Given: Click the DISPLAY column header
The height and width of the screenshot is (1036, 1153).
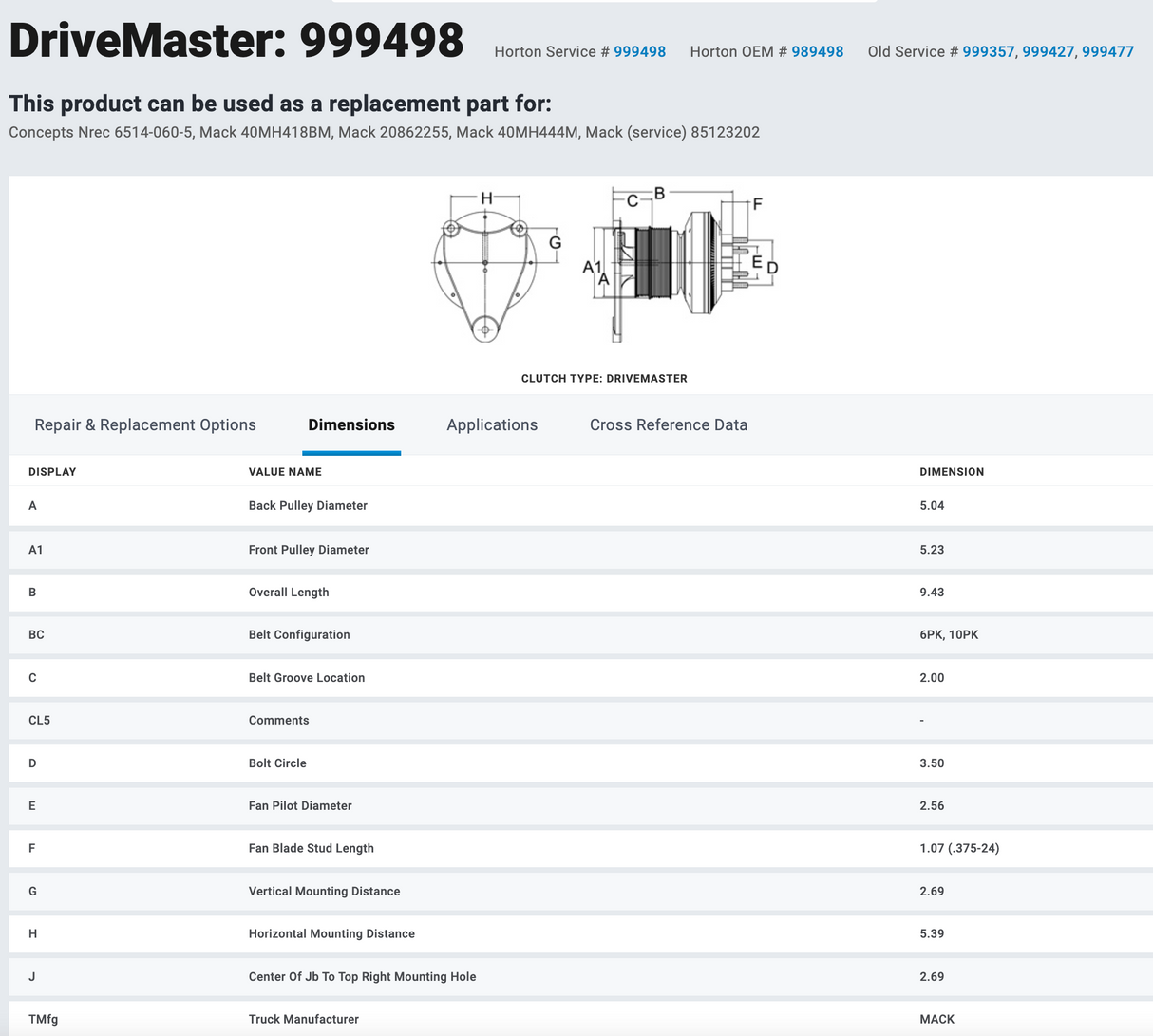Looking at the screenshot, I should point(52,472).
